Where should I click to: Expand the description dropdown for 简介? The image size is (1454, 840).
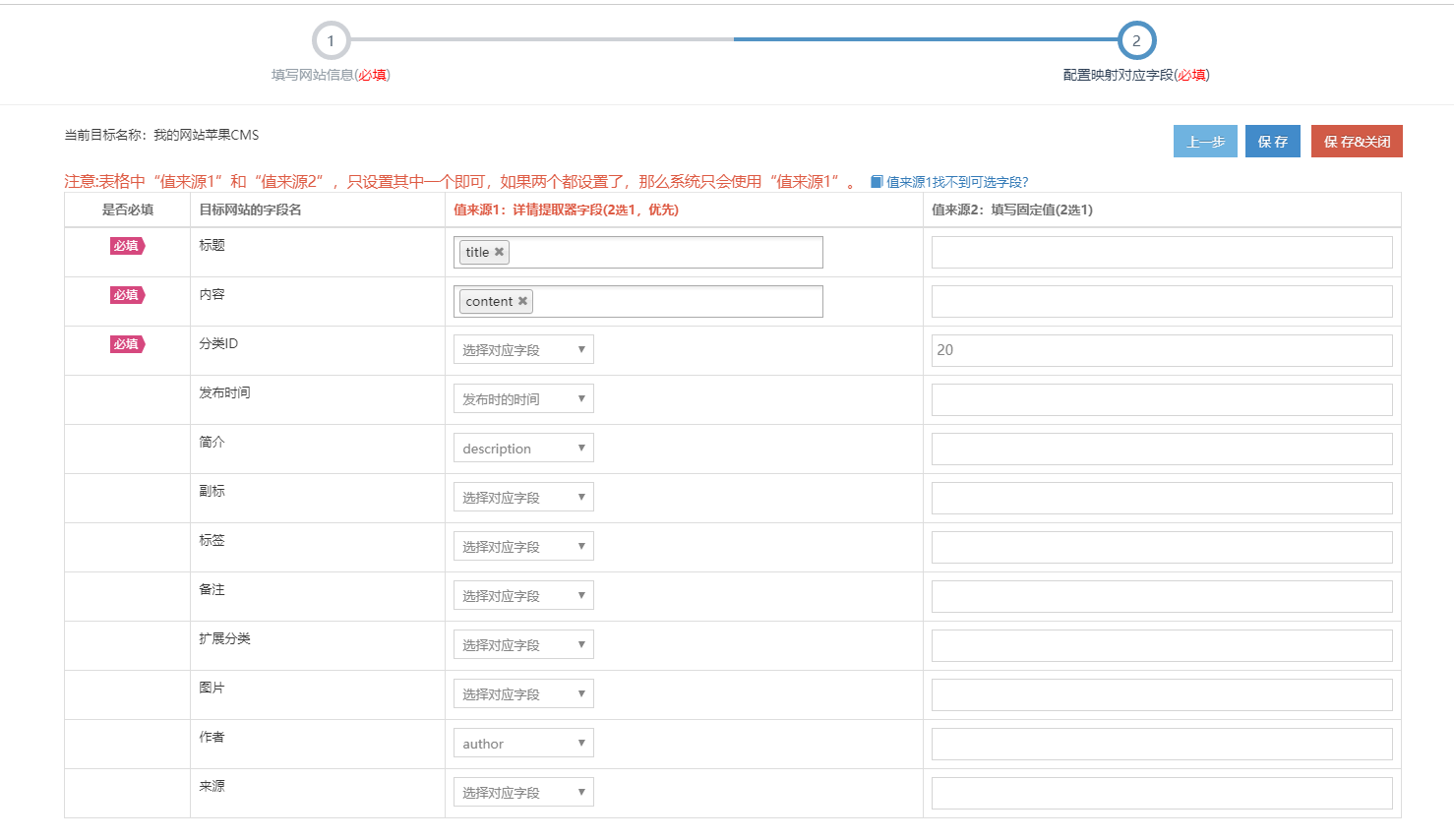(x=523, y=449)
